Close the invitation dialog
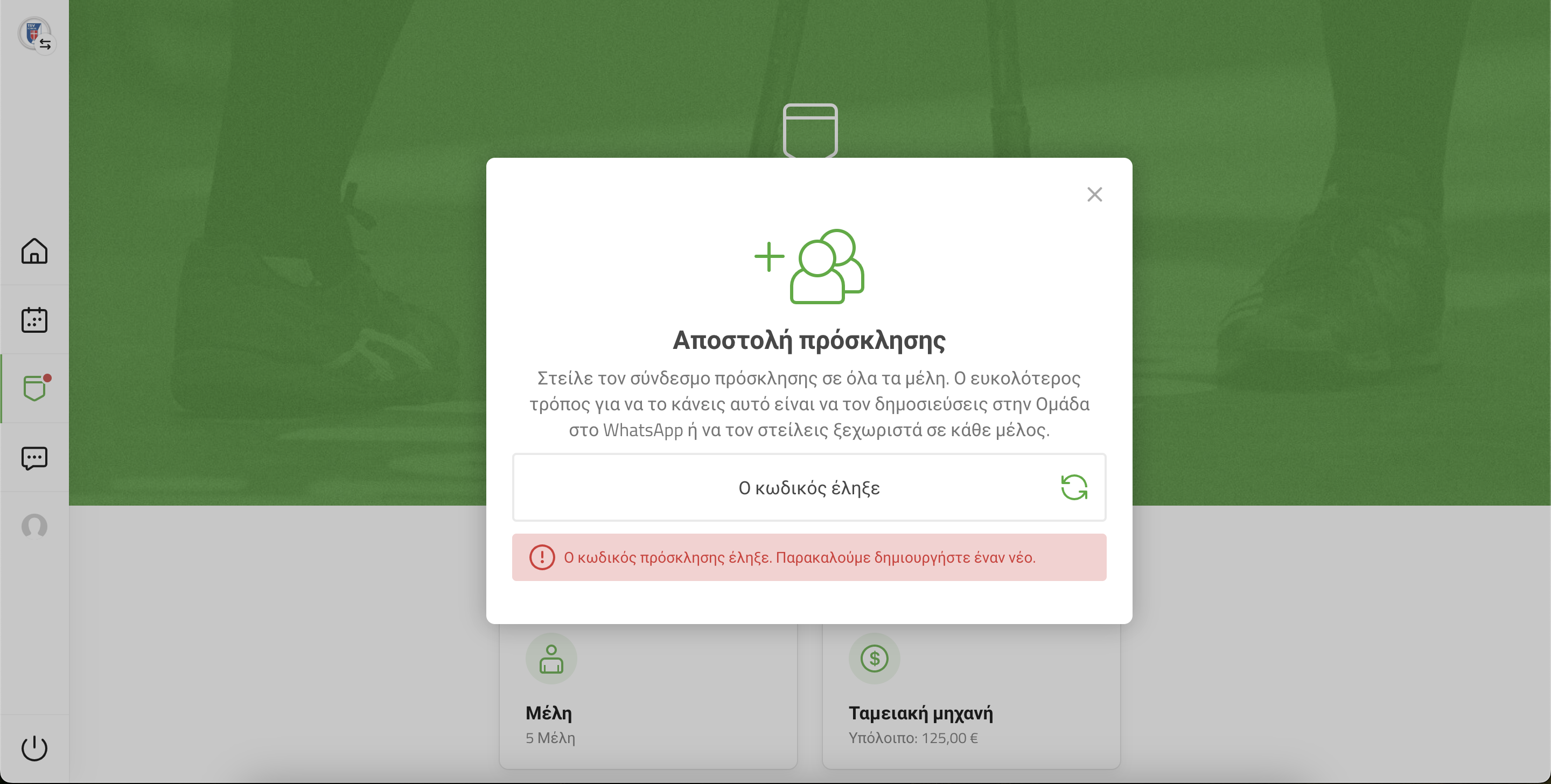This screenshot has width=1551, height=784. pyautogui.click(x=1095, y=194)
